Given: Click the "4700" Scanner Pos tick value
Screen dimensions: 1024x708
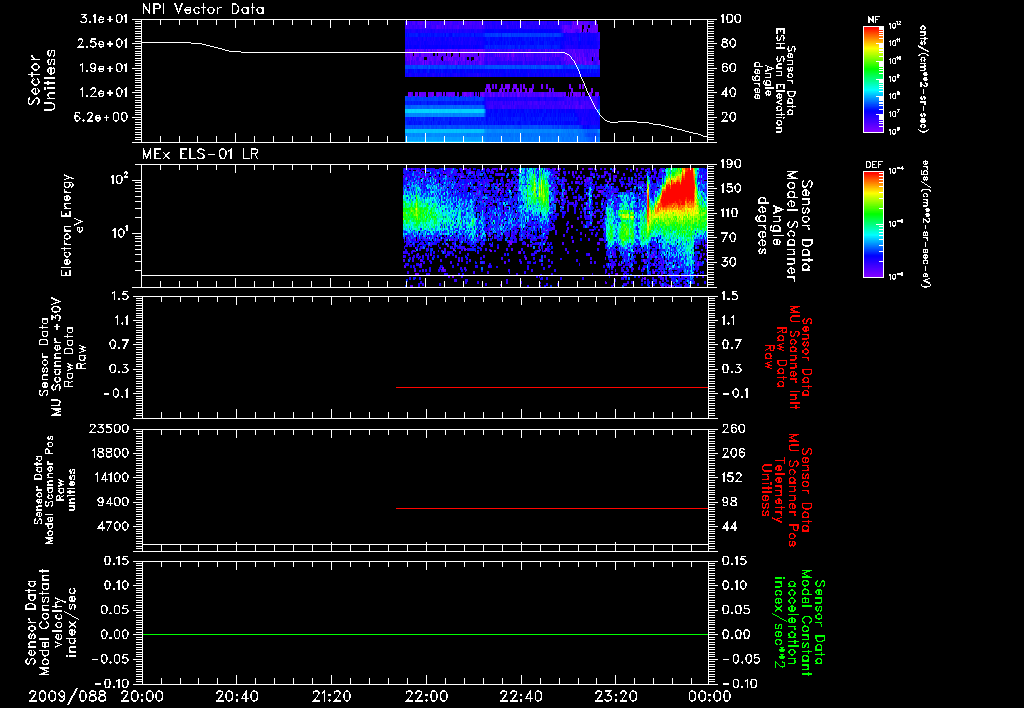Looking at the screenshot, I should [112, 526].
